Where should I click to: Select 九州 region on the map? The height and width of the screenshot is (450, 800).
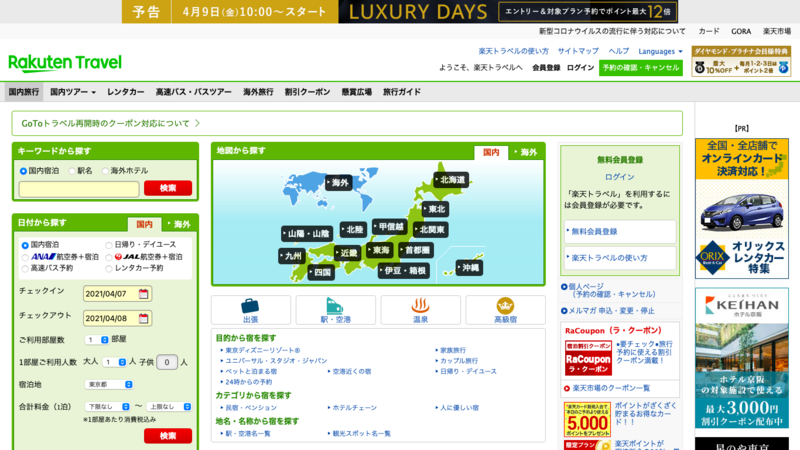[292, 256]
